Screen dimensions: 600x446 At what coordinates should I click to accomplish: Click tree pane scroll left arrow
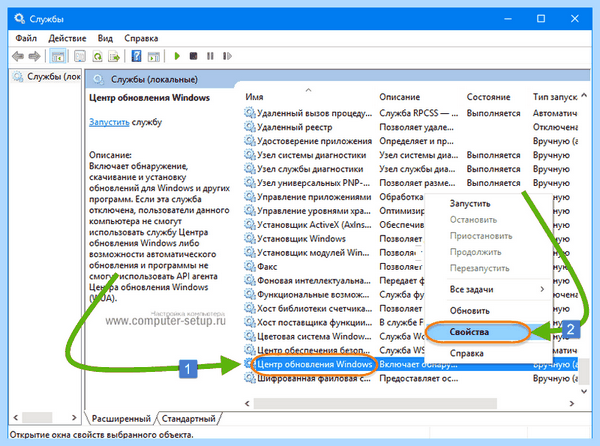pyautogui.click(x=16, y=417)
